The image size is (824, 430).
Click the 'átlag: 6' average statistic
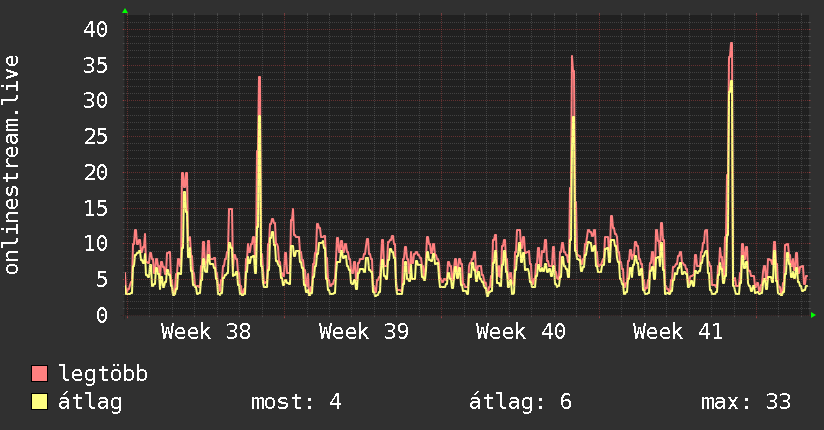coord(520,402)
